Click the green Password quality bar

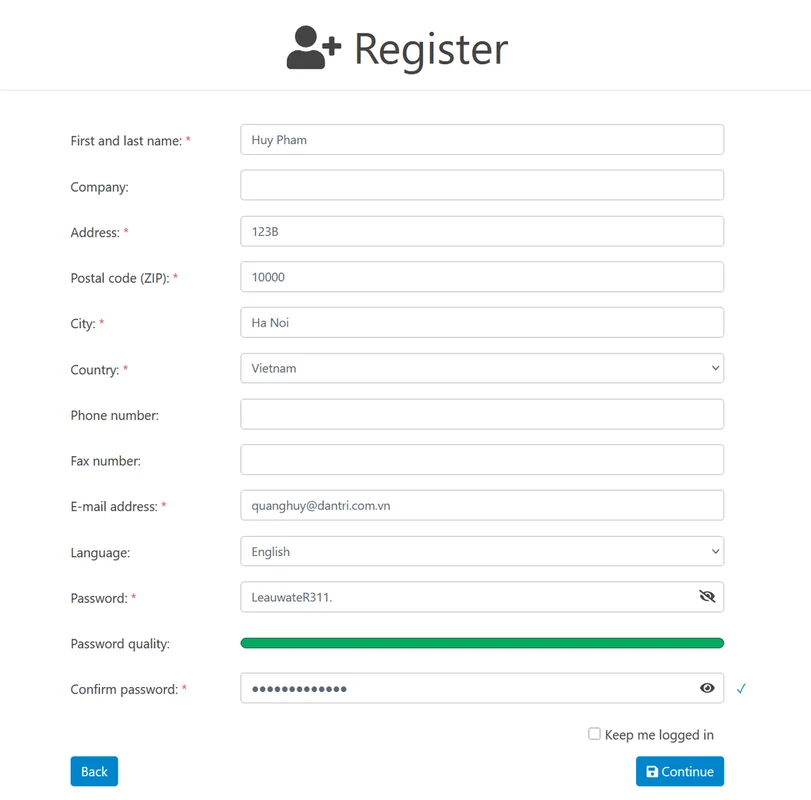point(482,642)
